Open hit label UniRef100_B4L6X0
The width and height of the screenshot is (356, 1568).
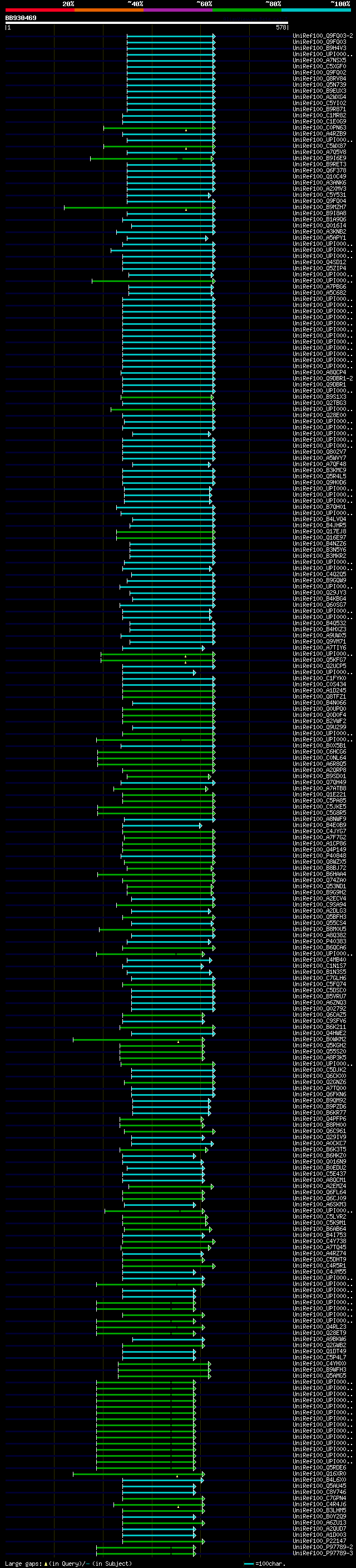(319, 1480)
